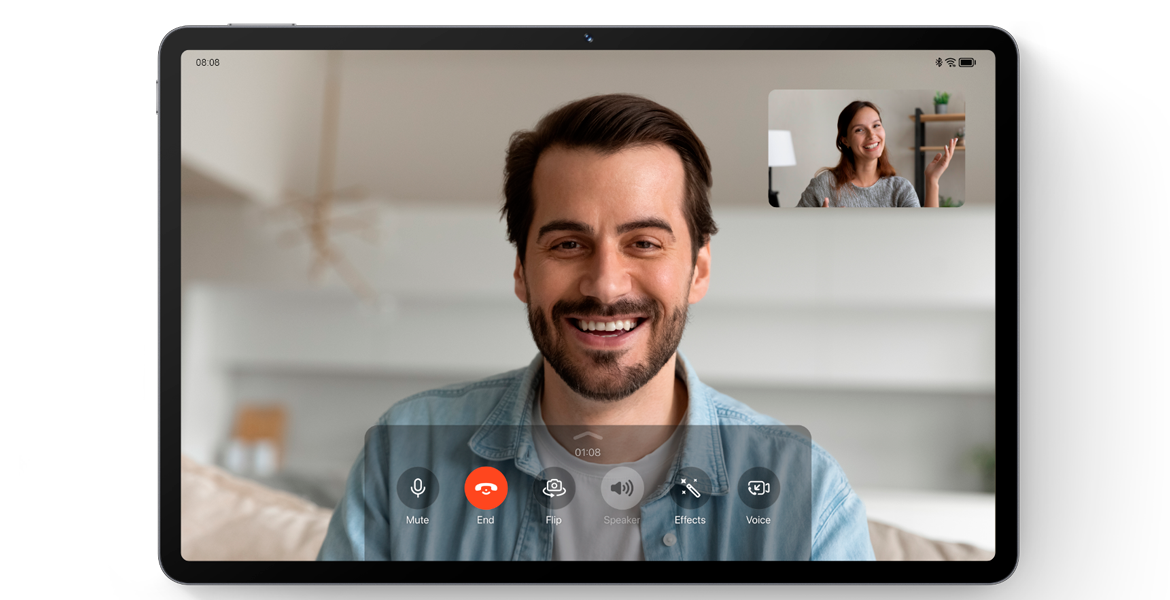Flip the camera using the Flip icon
The width and height of the screenshot is (1170, 600).
coord(554,488)
